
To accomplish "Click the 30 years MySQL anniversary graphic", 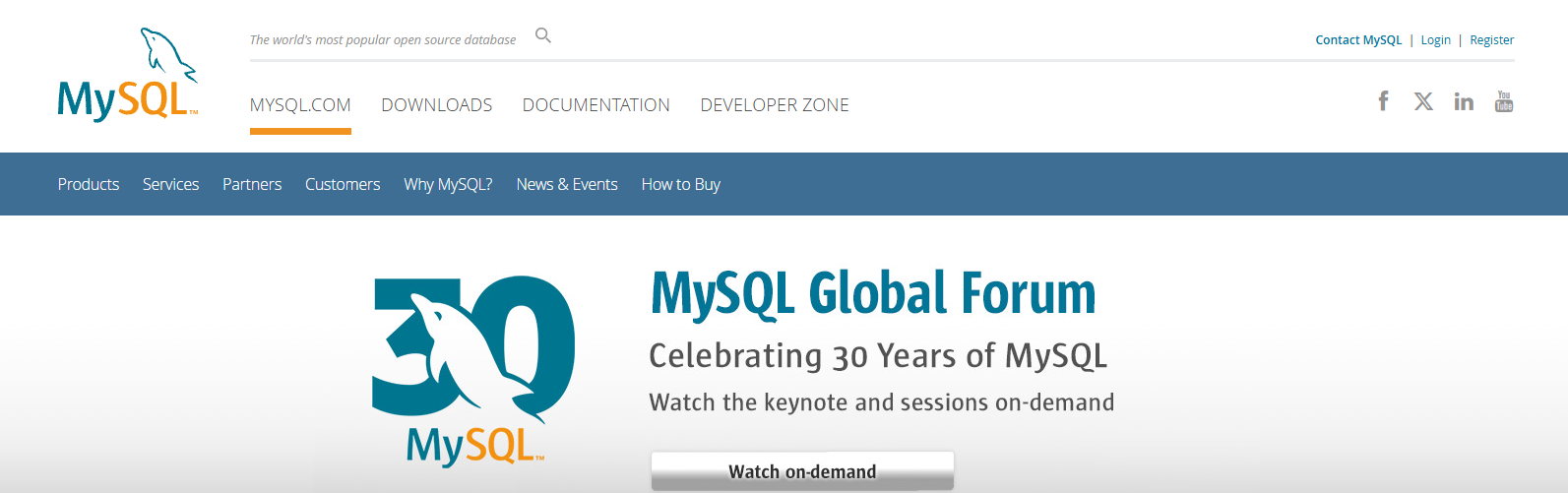I will click(473, 370).
